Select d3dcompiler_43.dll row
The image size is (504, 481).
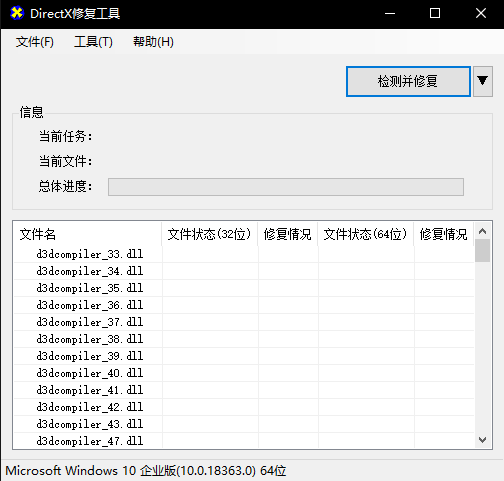244,424
